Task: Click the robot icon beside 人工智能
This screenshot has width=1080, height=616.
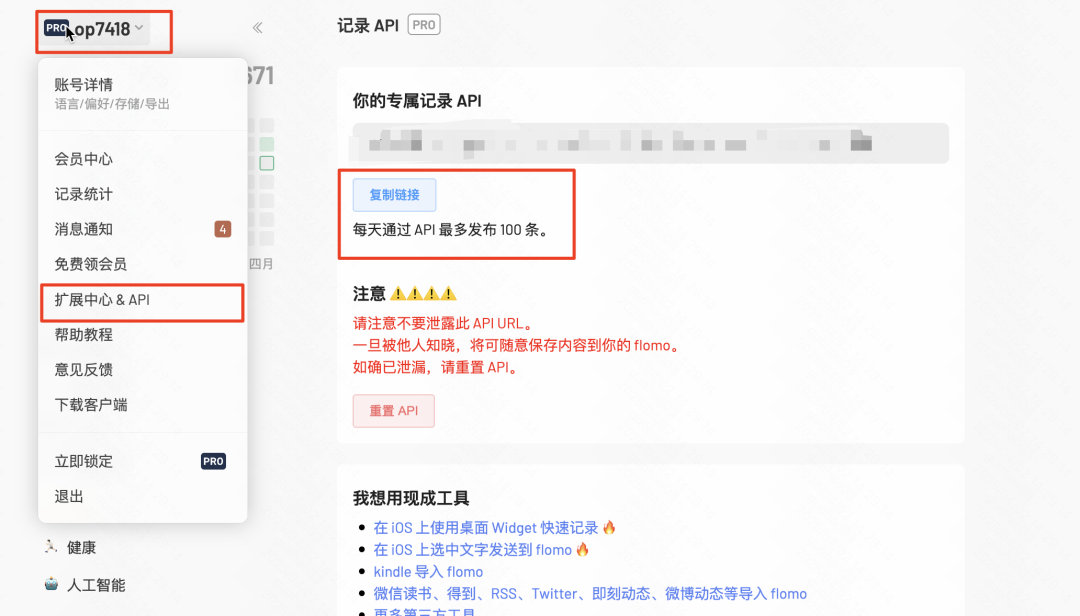Action: (x=52, y=584)
